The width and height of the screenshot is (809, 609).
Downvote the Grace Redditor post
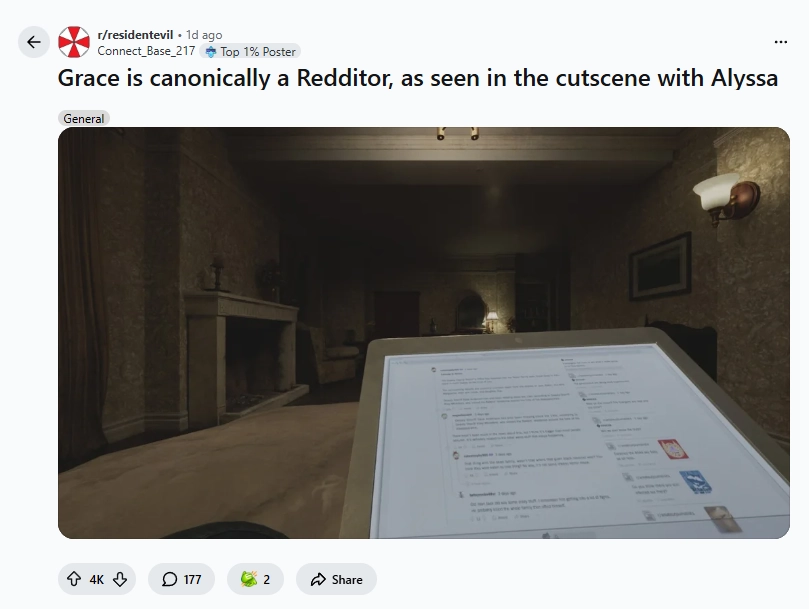(120, 579)
